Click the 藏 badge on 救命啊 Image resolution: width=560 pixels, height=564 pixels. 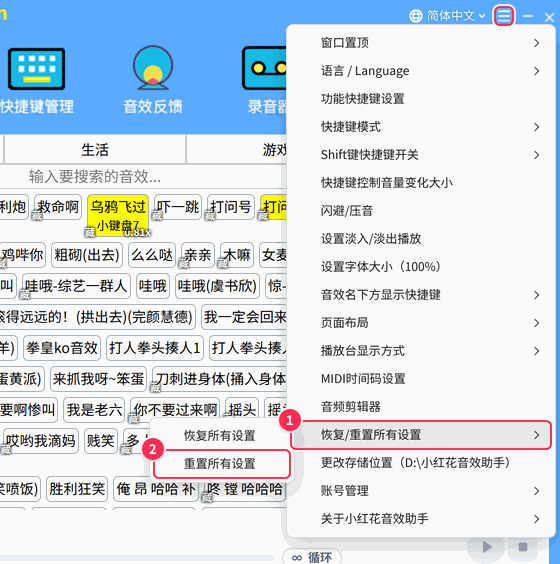pos(37,216)
